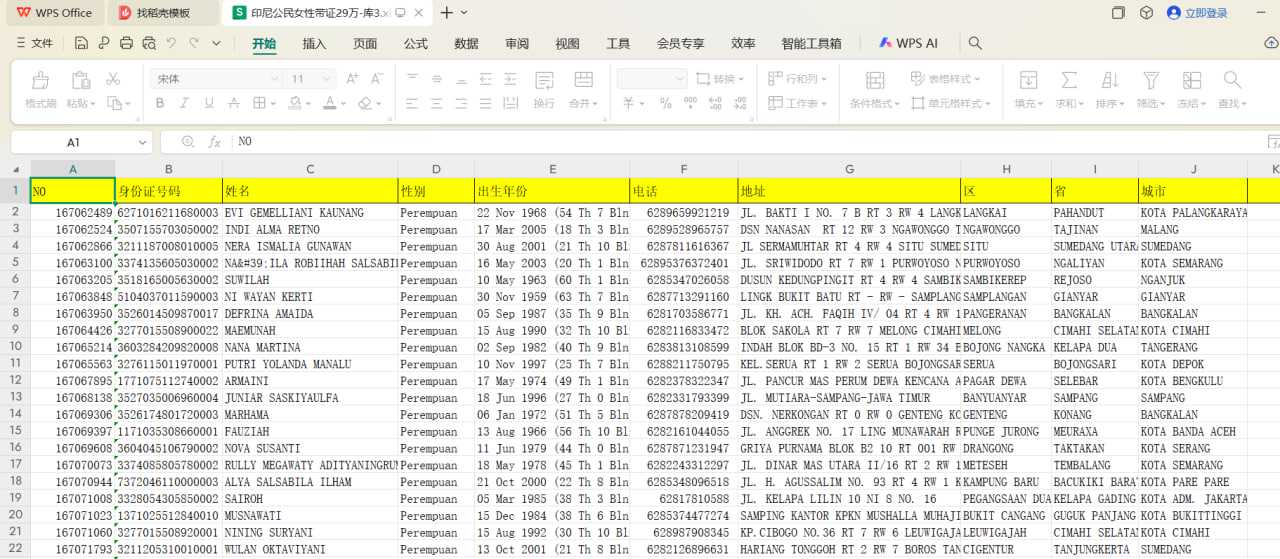Click the Filter (筛选) funnel icon
The height and width of the screenshot is (559, 1280).
1151,80
